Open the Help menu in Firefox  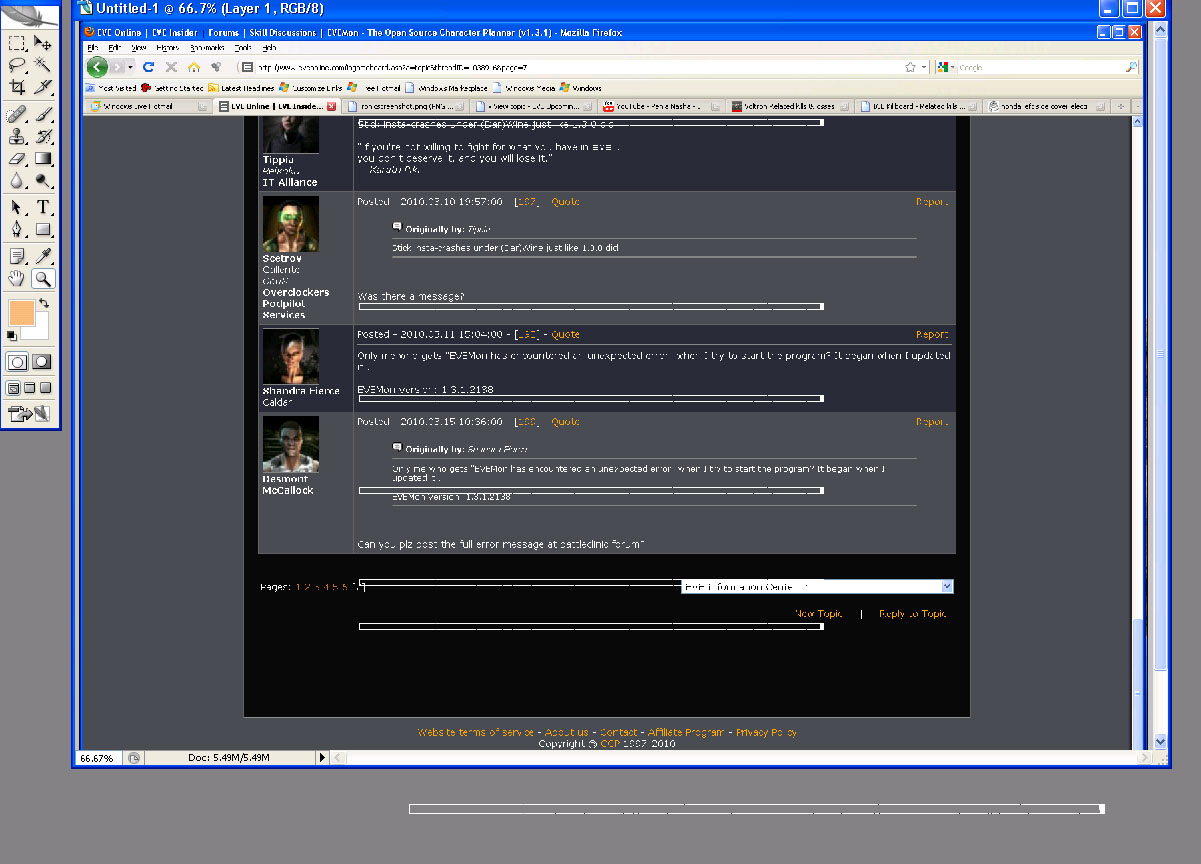click(x=269, y=48)
